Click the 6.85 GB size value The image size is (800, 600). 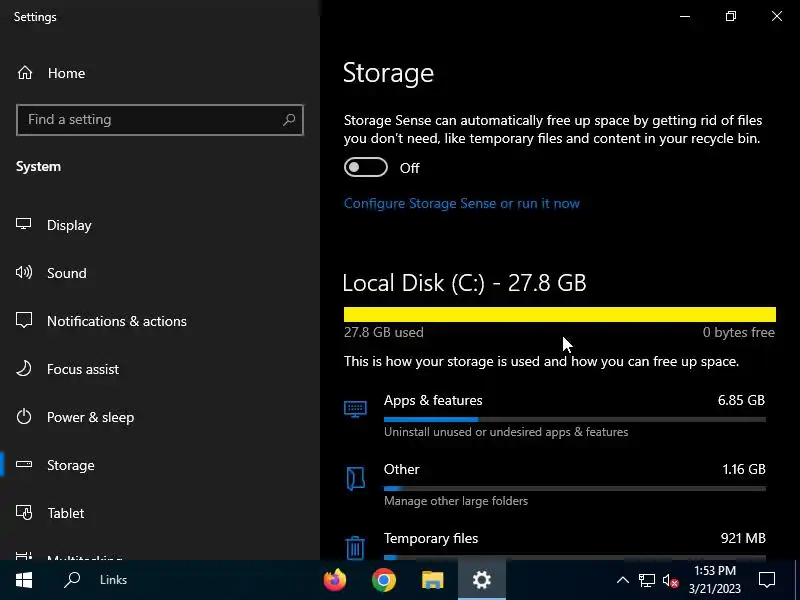click(x=741, y=400)
